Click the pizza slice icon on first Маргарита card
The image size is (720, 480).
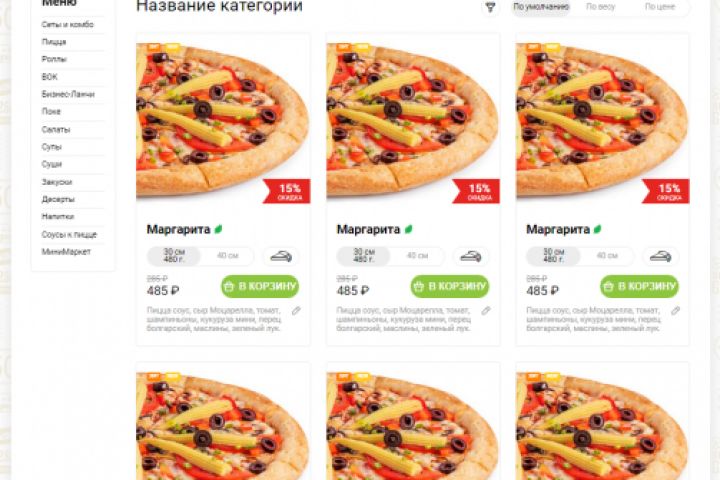click(281, 256)
